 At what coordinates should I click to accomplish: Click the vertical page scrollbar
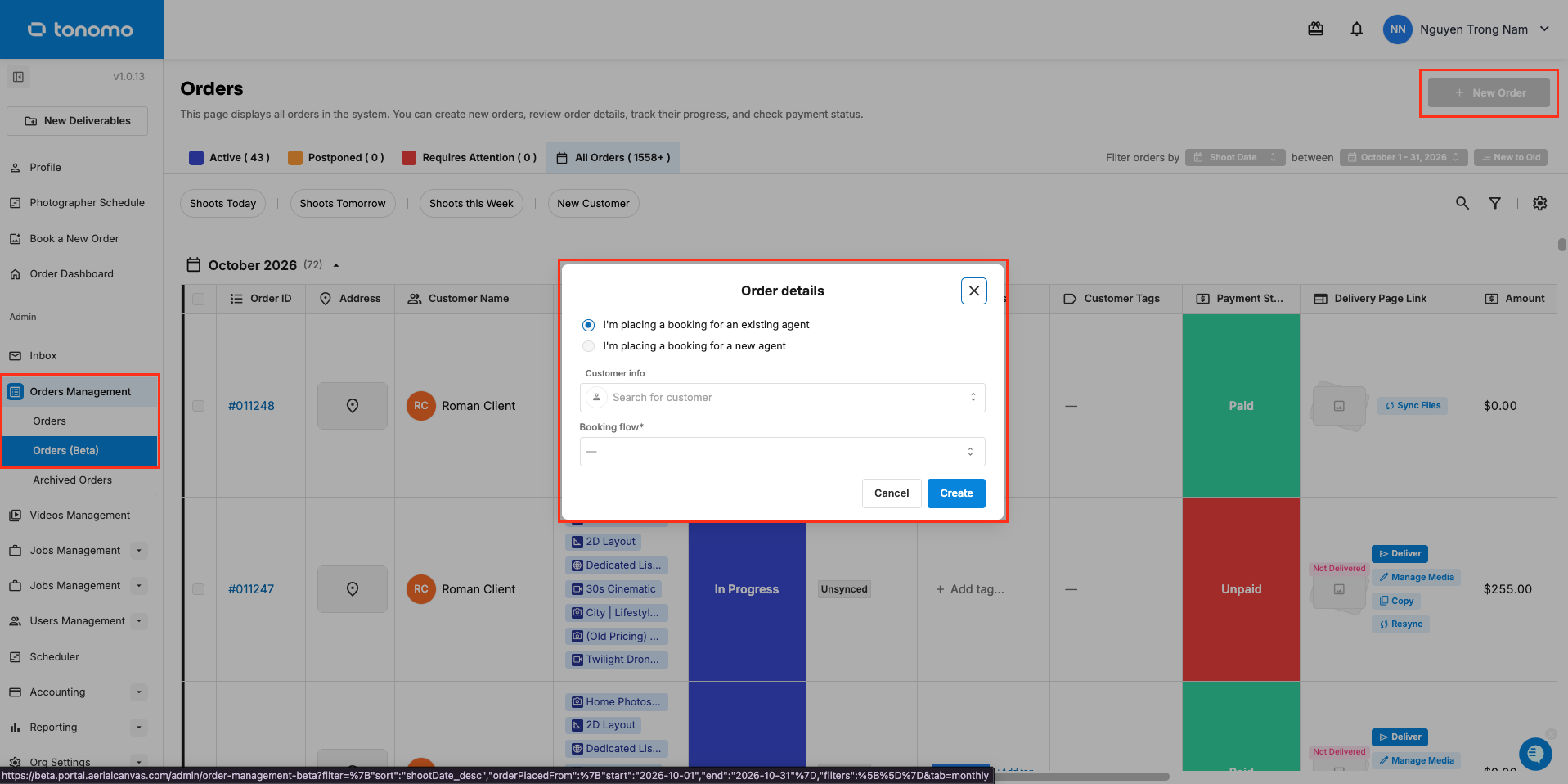pos(1561,245)
